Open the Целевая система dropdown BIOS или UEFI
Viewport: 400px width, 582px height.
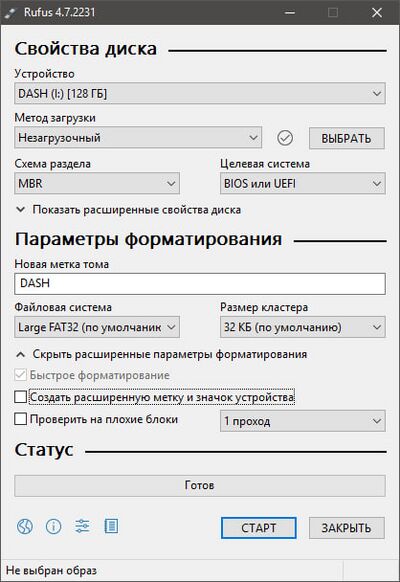point(303,183)
